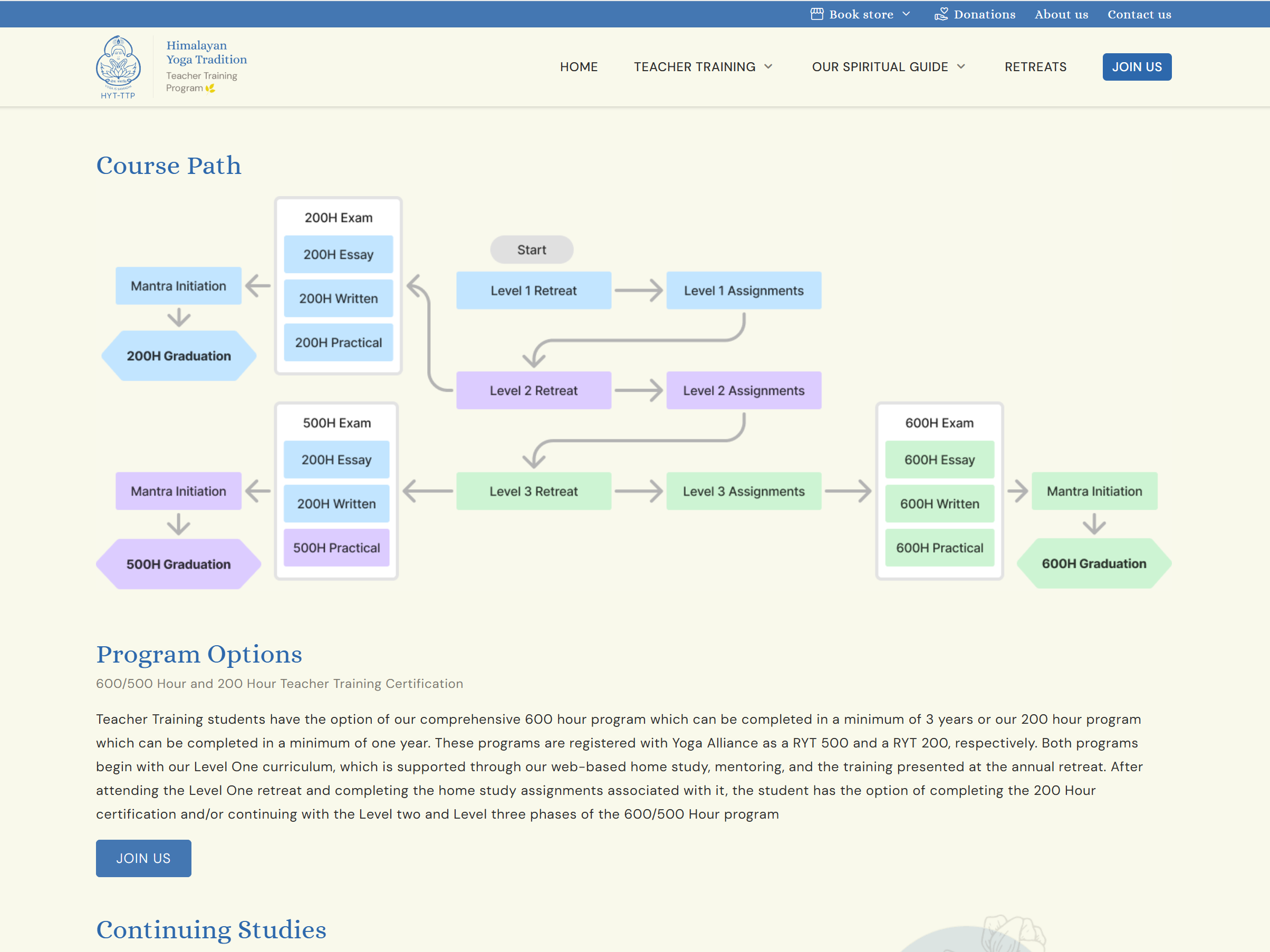Click the 600H Exam heading
This screenshot has width=1270, height=952.
[939, 423]
